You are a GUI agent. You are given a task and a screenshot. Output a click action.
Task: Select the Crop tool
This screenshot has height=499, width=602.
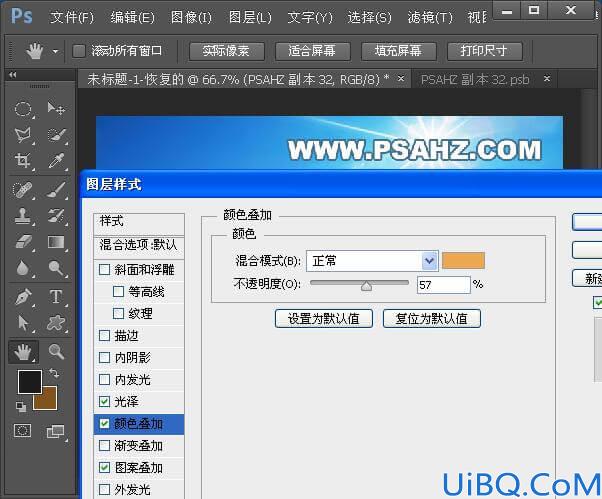pyautogui.click(x=23, y=161)
